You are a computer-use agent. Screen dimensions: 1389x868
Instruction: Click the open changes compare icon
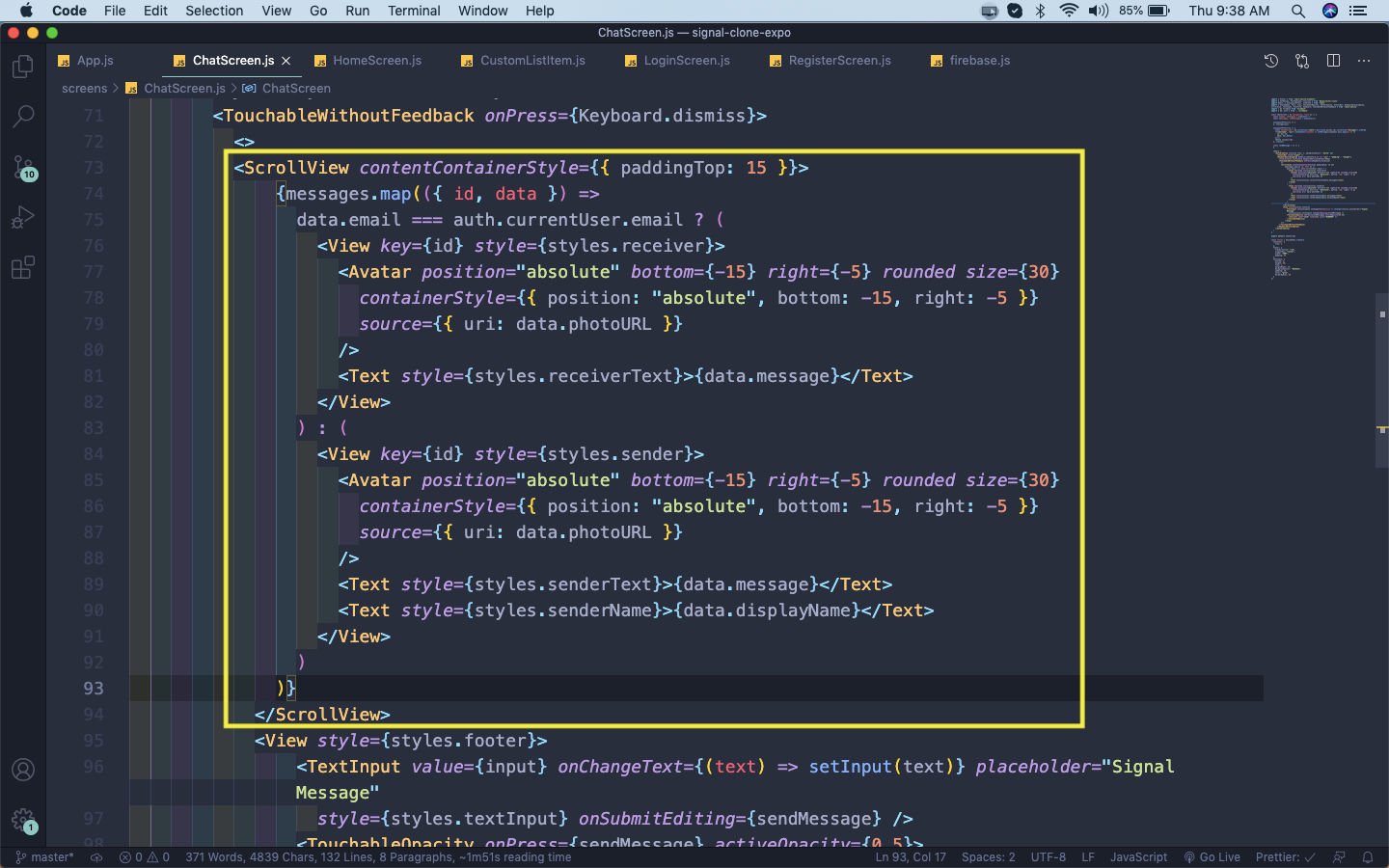pos(1302,61)
